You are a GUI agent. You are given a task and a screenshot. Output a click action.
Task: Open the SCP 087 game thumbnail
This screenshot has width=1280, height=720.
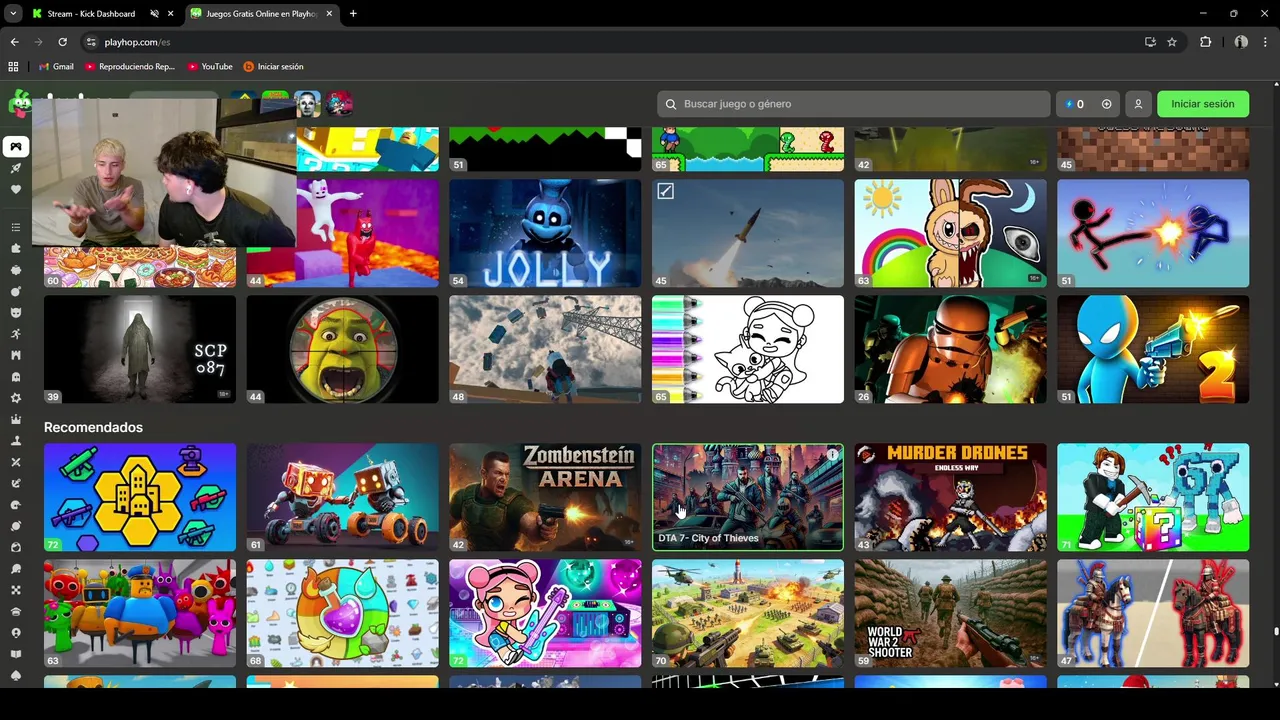coord(140,349)
